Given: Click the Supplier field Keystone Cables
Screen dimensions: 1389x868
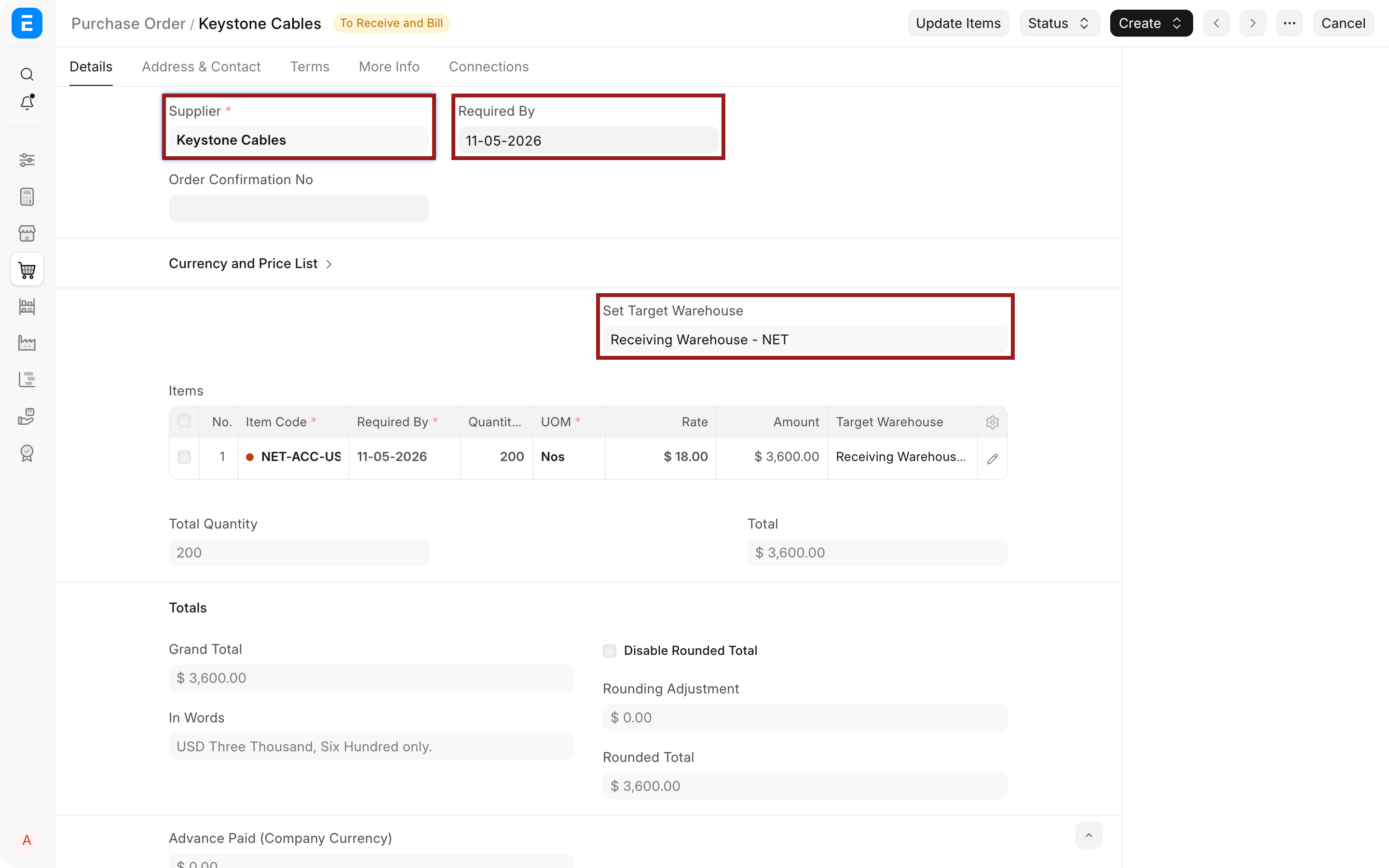Looking at the screenshot, I should (x=299, y=140).
